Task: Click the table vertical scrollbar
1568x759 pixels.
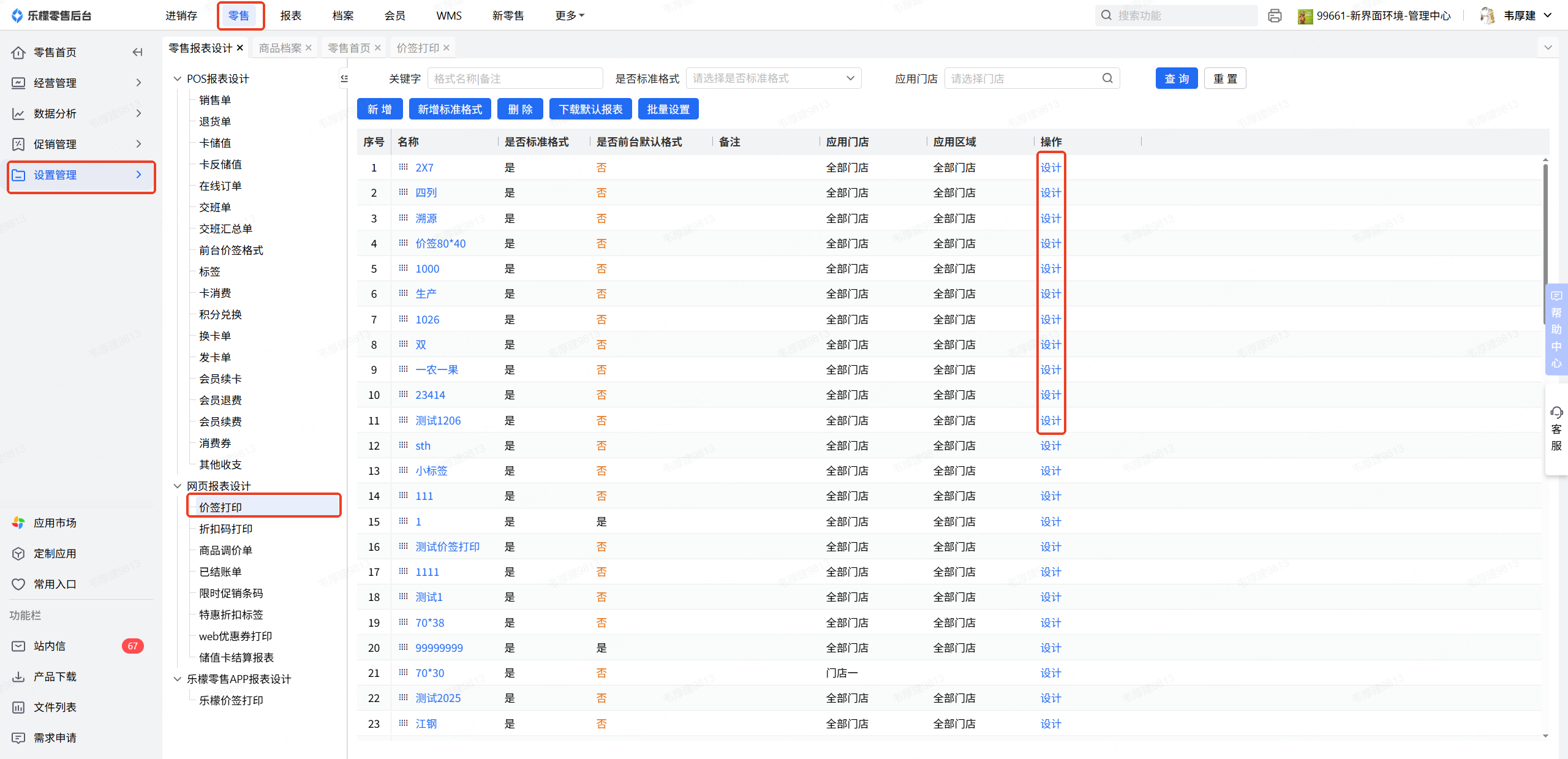Action: point(1545,245)
